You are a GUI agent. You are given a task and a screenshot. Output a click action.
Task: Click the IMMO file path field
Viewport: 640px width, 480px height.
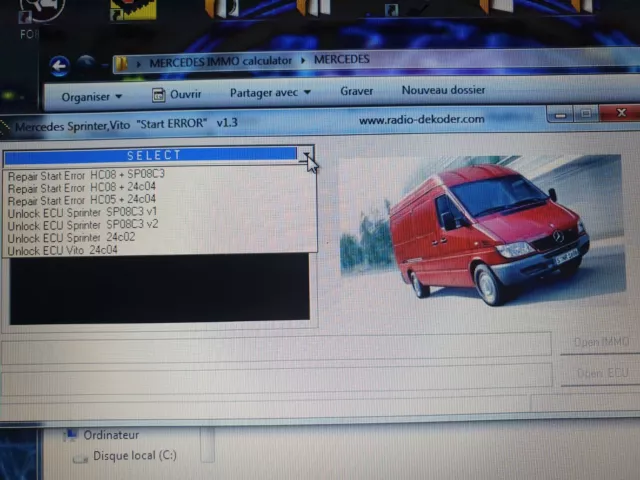pyautogui.click(x=276, y=347)
